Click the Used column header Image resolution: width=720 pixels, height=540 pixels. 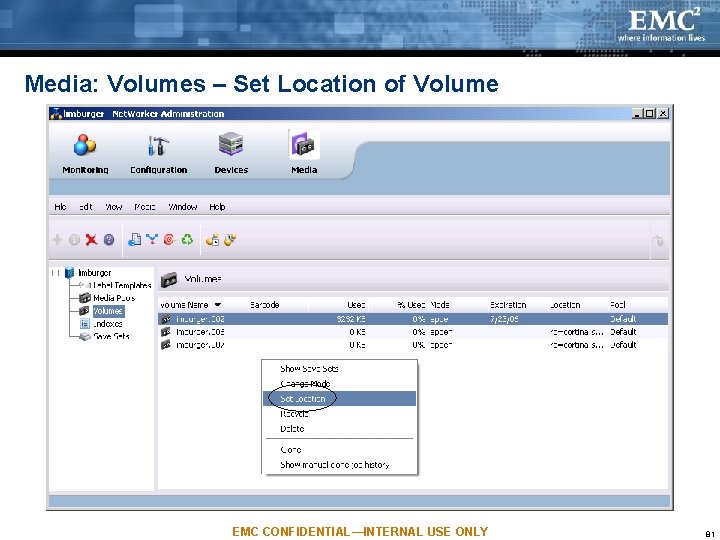coord(356,305)
